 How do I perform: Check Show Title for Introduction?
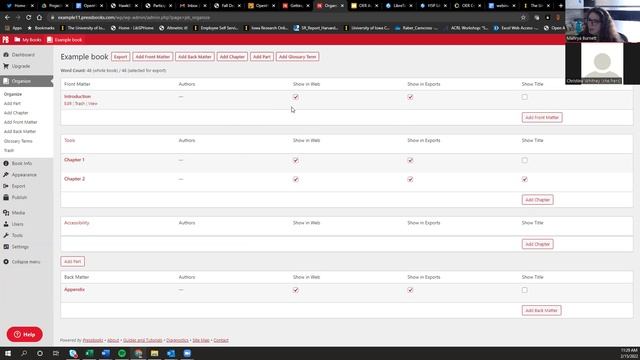(x=524, y=97)
